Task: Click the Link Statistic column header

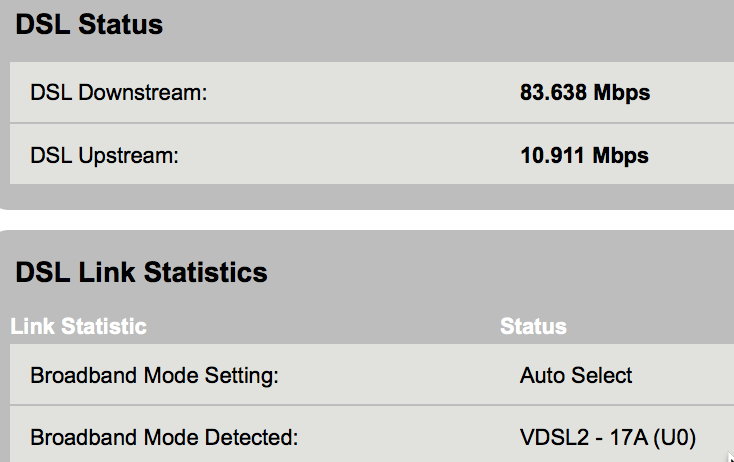Action: [x=79, y=327]
